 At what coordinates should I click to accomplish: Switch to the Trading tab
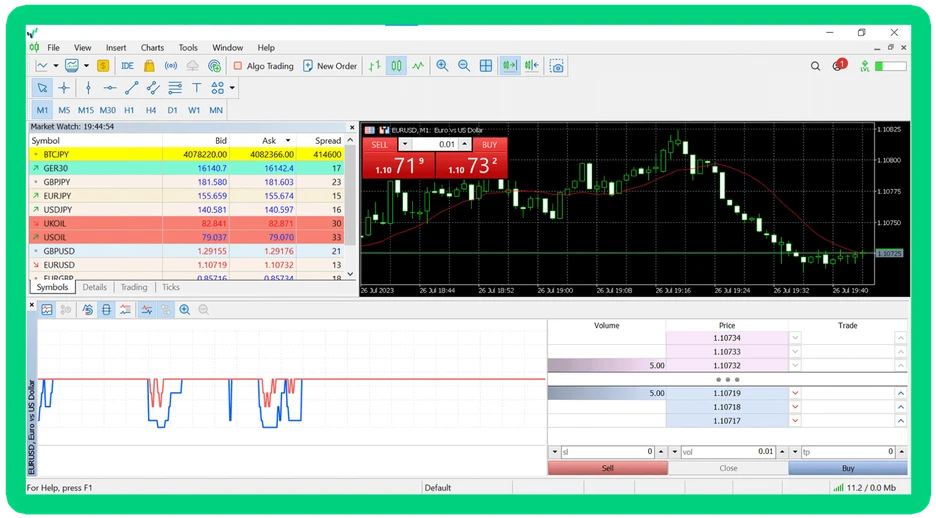pyautogui.click(x=134, y=288)
